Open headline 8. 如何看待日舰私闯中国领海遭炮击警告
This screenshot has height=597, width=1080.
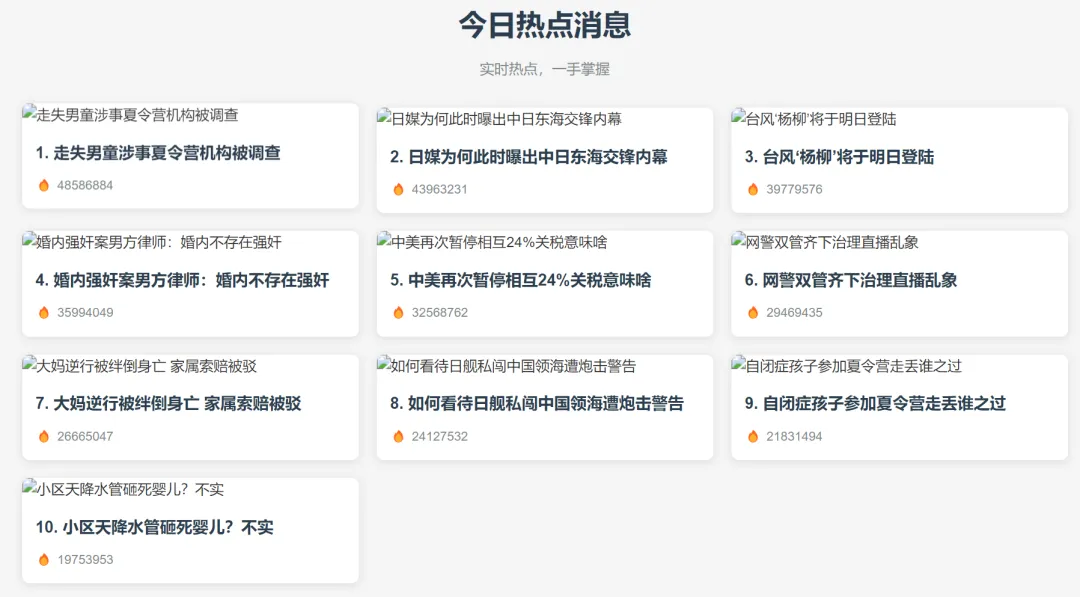click(x=537, y=404)
